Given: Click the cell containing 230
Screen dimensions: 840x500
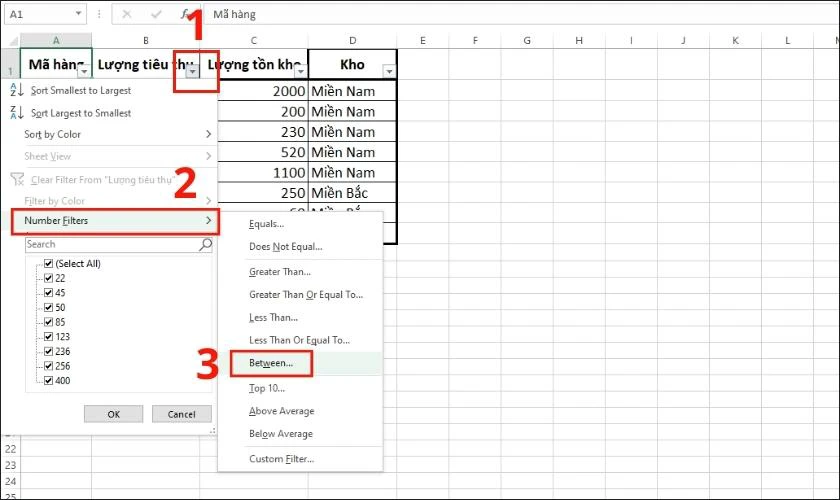Looking at the screenshot, I should coord(263,132).
